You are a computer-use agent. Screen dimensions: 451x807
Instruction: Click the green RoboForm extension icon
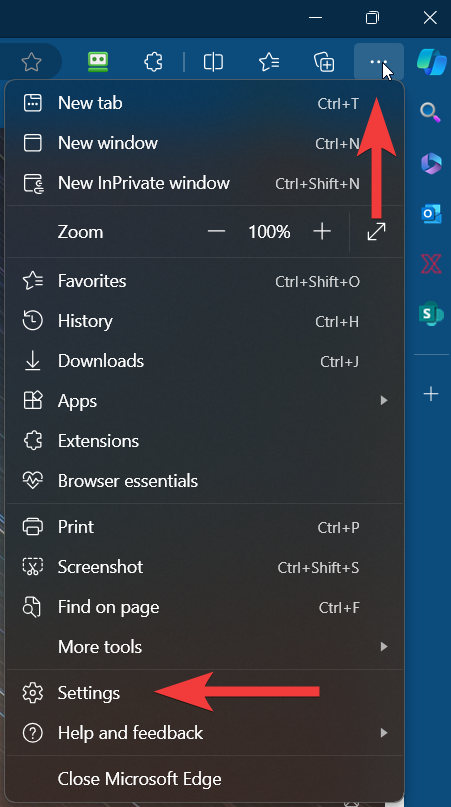[98, 62]
